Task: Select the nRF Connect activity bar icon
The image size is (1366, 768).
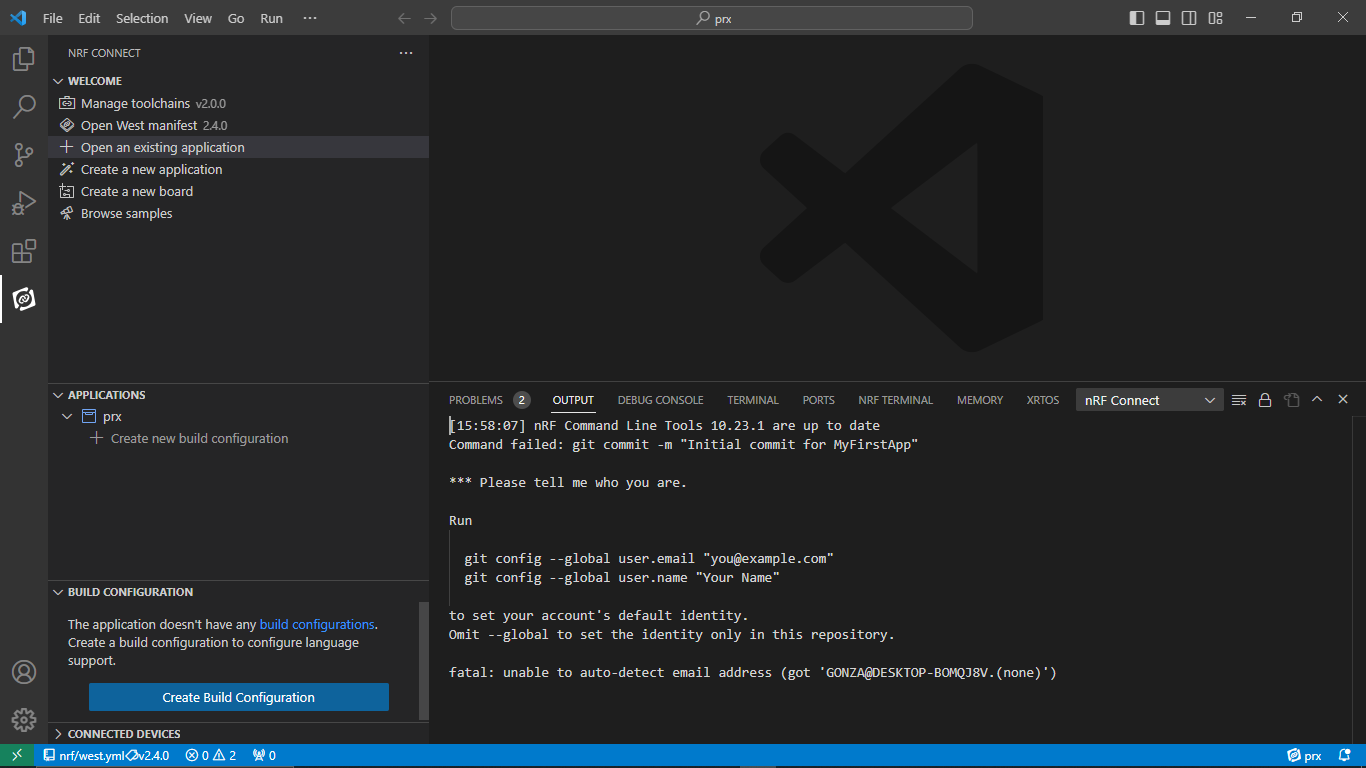Action: (x=24, y=299)
